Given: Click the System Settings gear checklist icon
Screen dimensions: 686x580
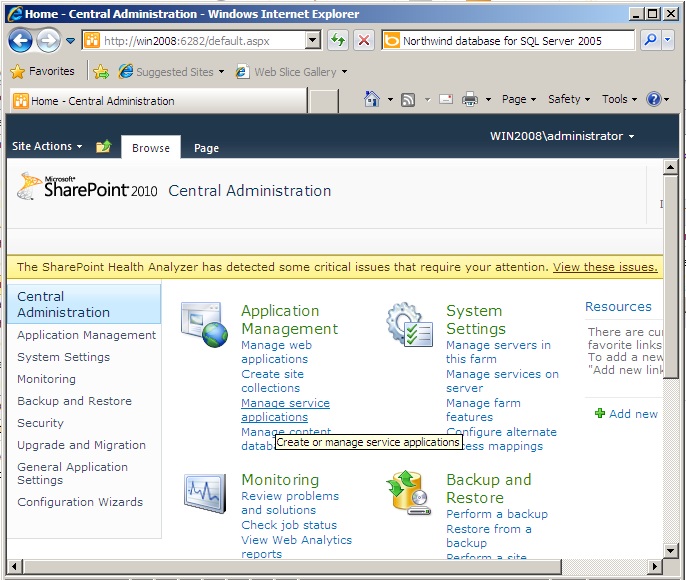Looking at the screenshot, I should [x=410, y=325].
